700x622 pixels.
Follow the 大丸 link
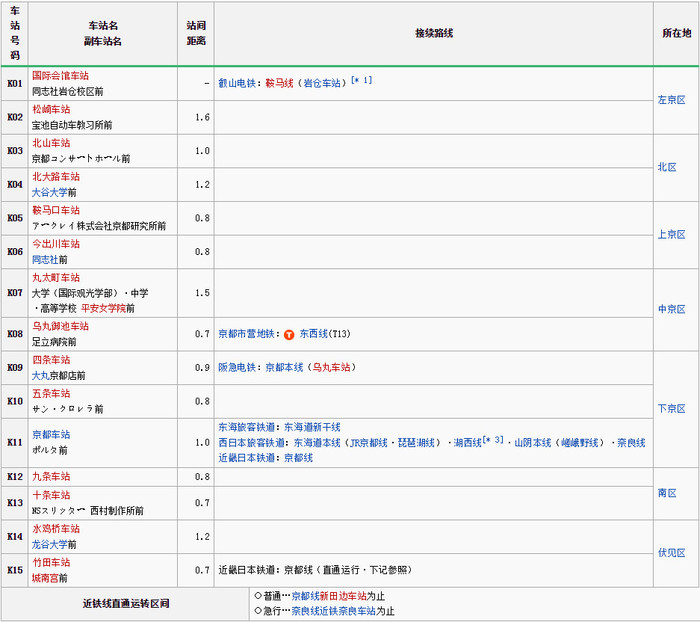[40, 376]
